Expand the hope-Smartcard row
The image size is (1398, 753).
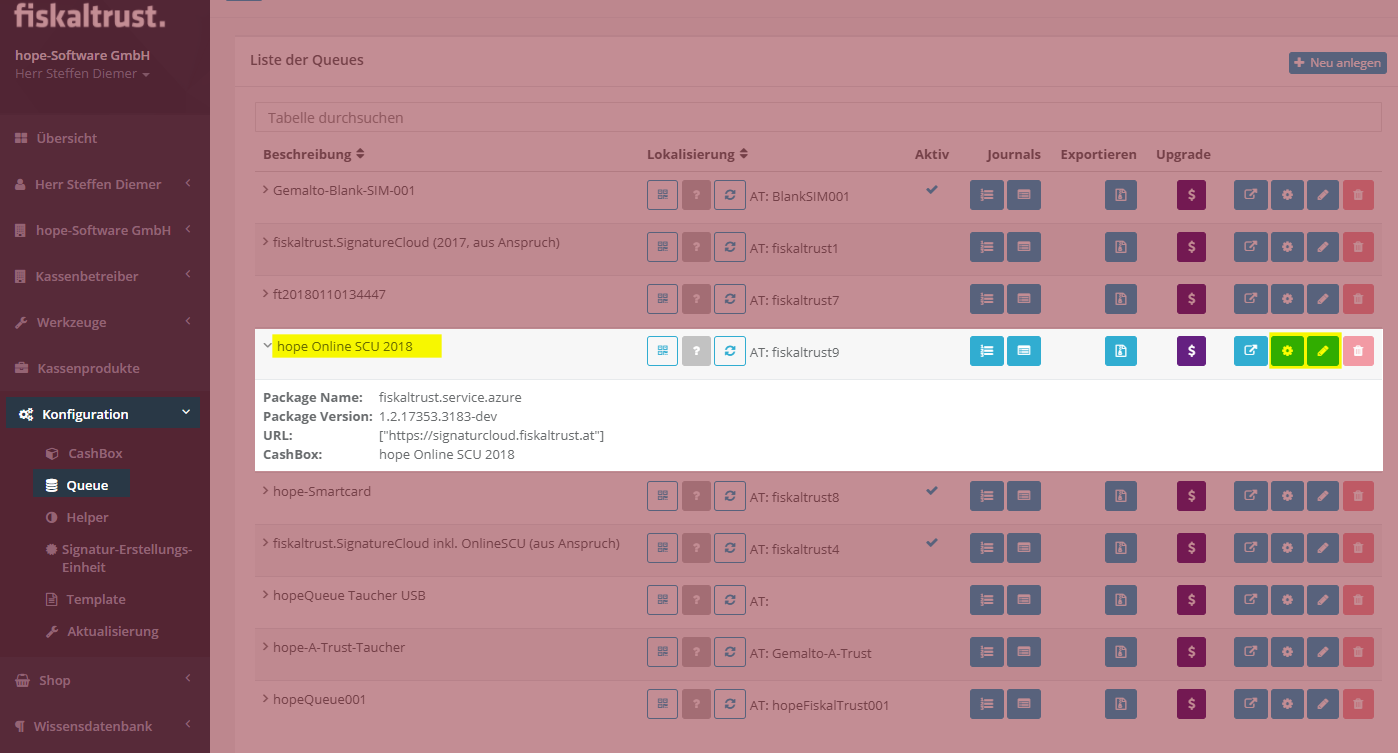coord(266,491)
